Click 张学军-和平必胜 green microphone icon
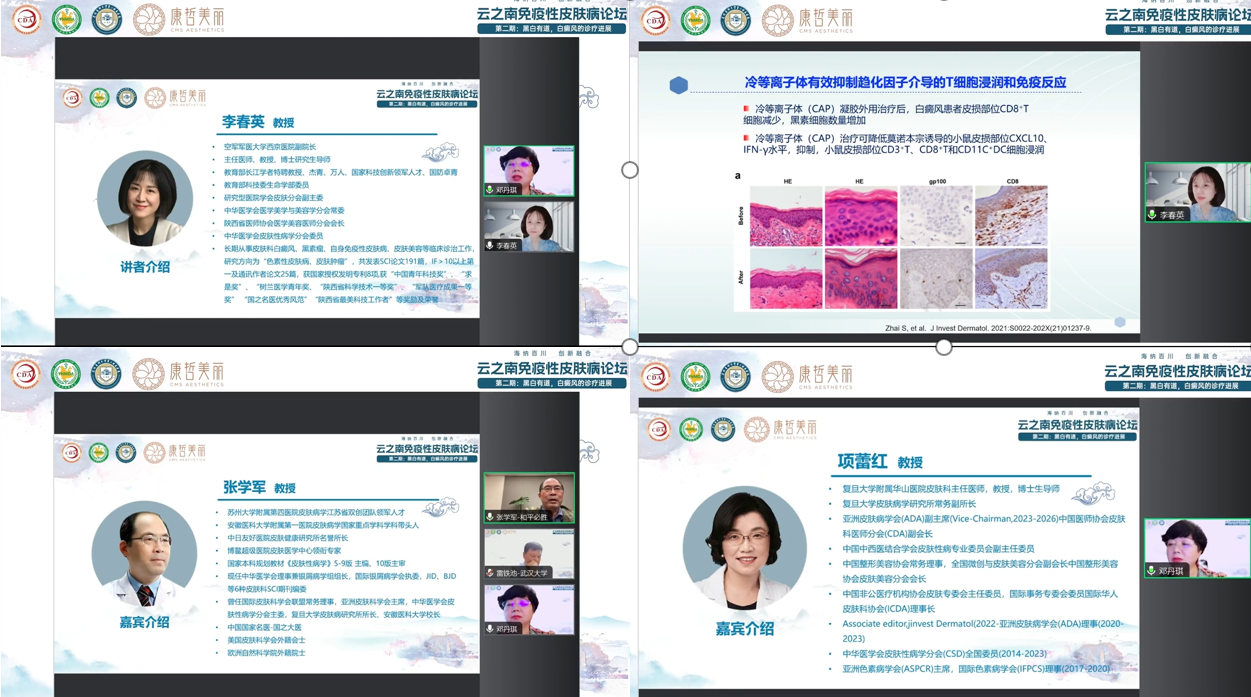 point(490,517)
